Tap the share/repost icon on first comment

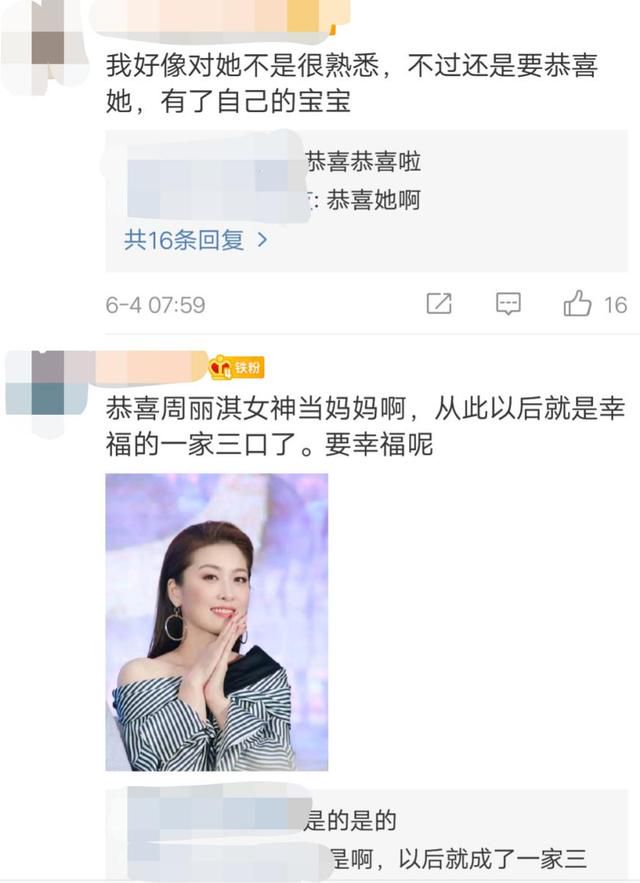coord(439,304)
